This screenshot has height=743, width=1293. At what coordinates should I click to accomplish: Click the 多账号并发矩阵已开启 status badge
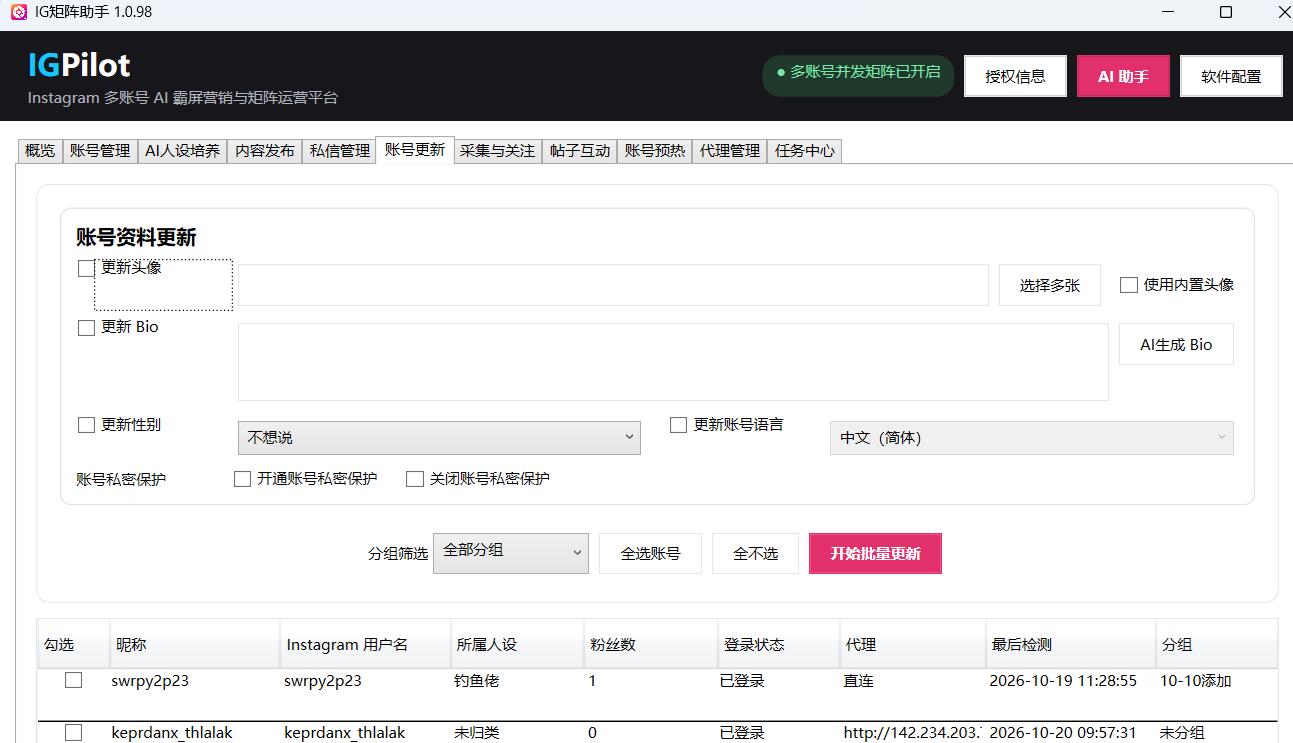point(858,75)
